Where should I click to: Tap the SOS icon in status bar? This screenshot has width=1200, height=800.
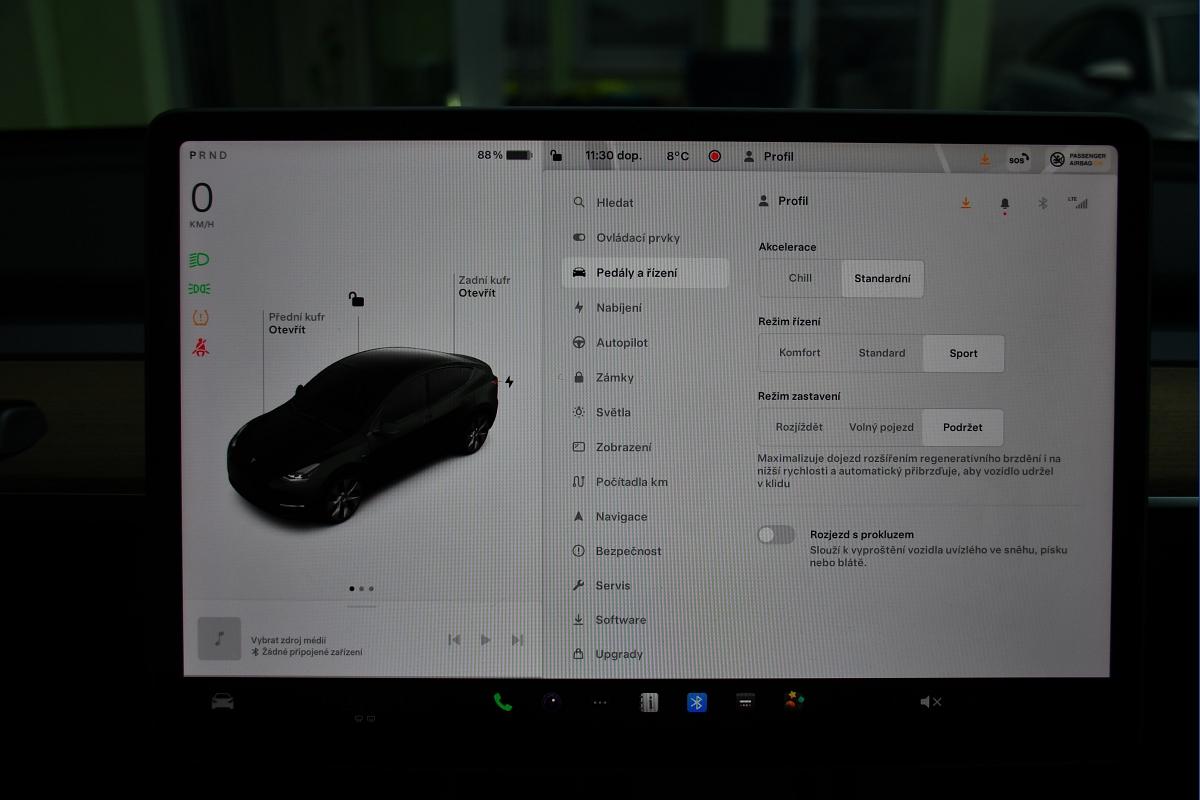1018,160
